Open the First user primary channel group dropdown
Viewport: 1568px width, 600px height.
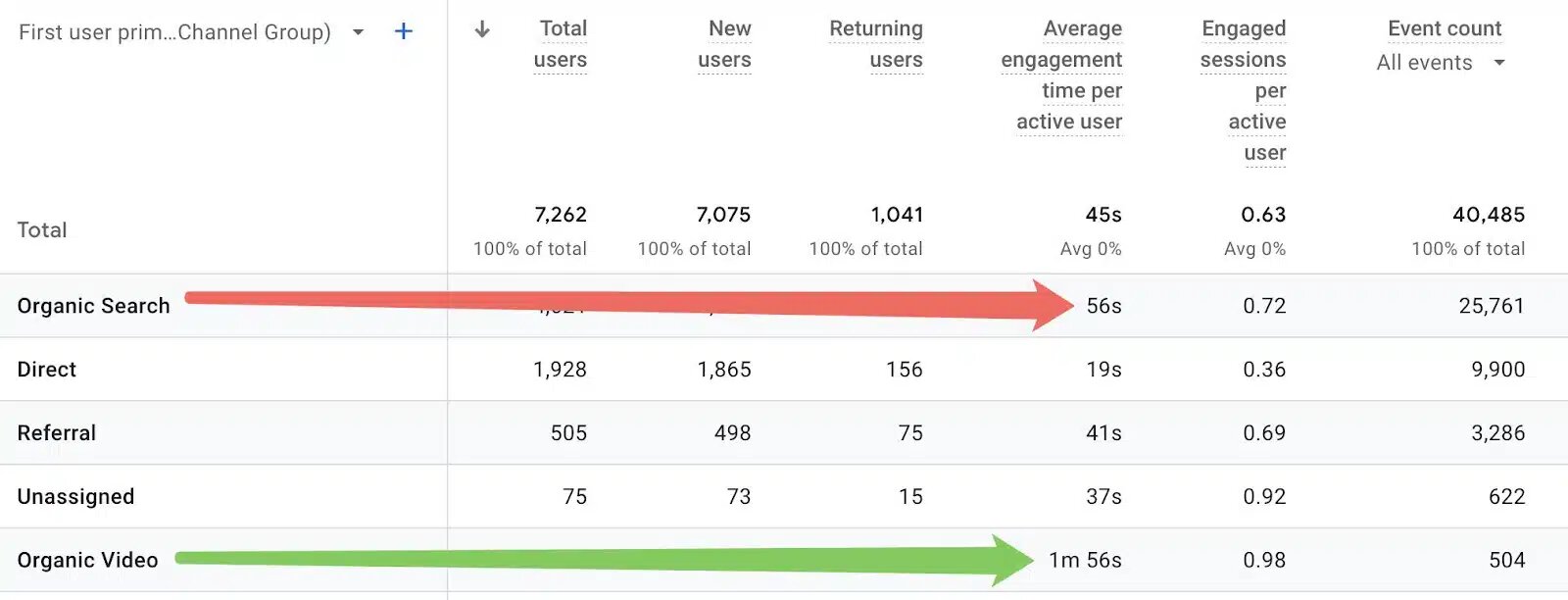tap(358, 32)
